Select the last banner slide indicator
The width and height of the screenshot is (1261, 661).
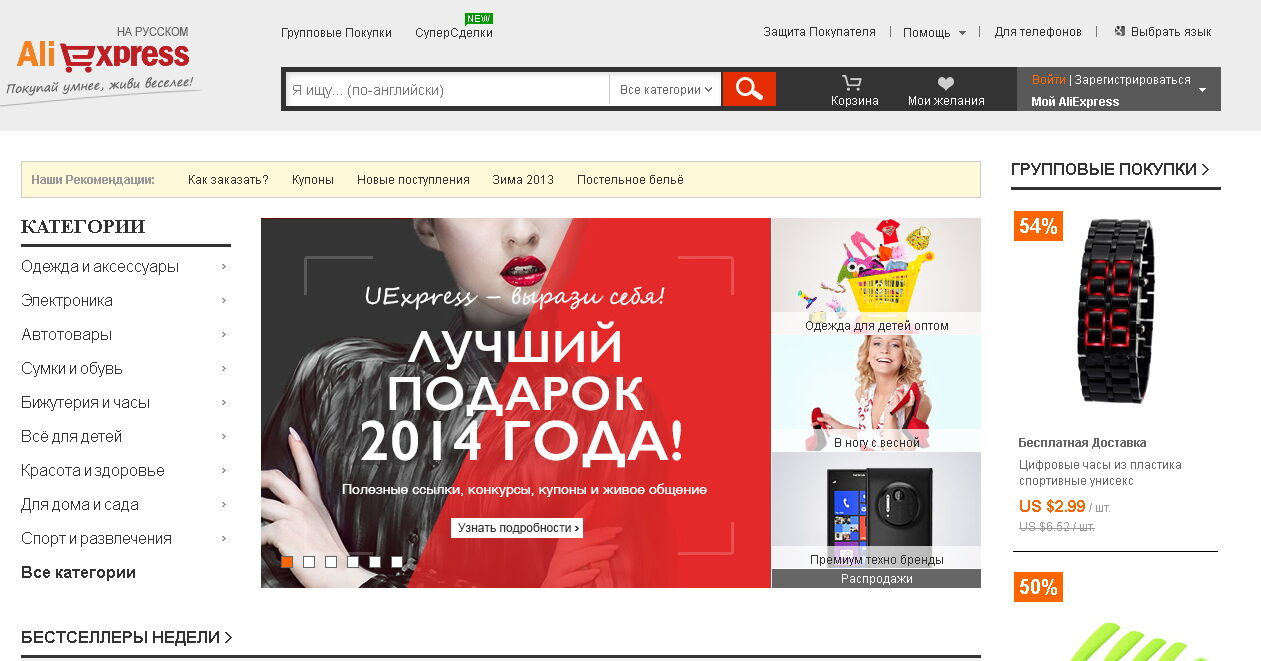click(x=397, y=562)
